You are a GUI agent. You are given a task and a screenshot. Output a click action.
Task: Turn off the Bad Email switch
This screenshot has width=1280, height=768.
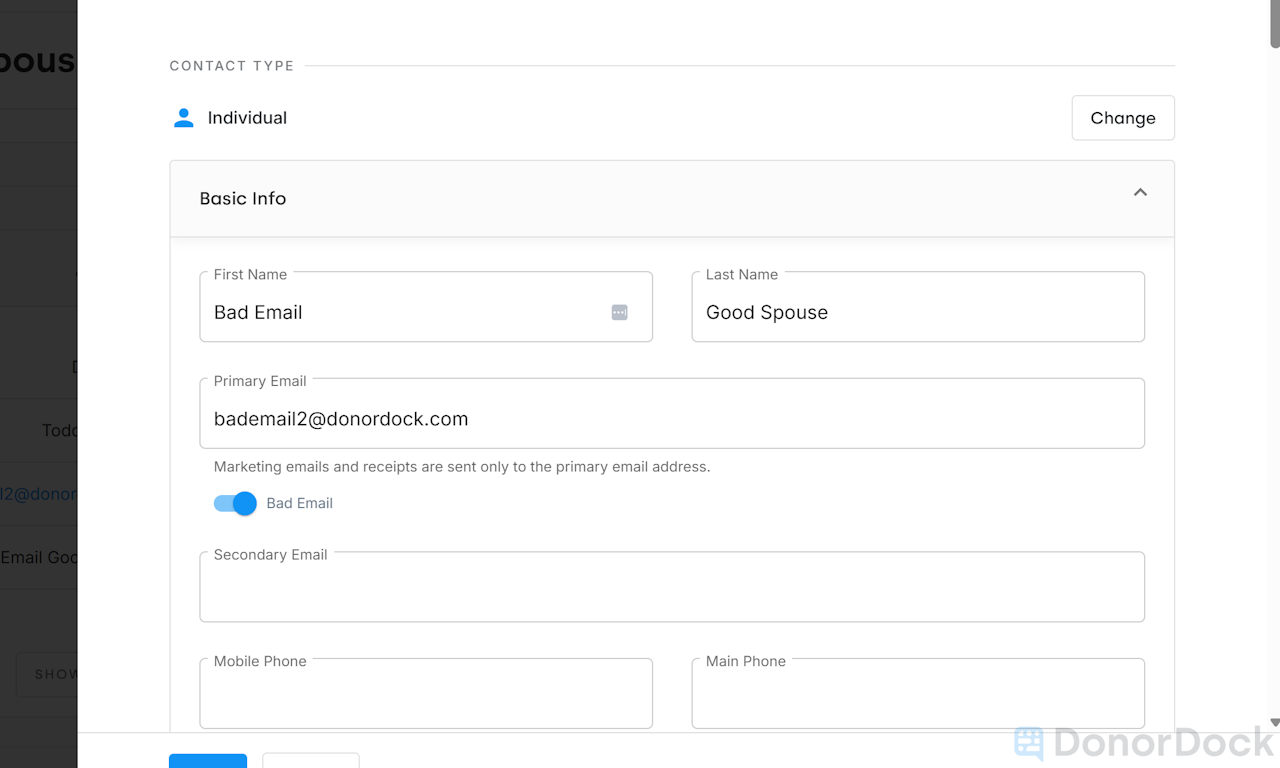pyautogui.click(x=235, y=503)
